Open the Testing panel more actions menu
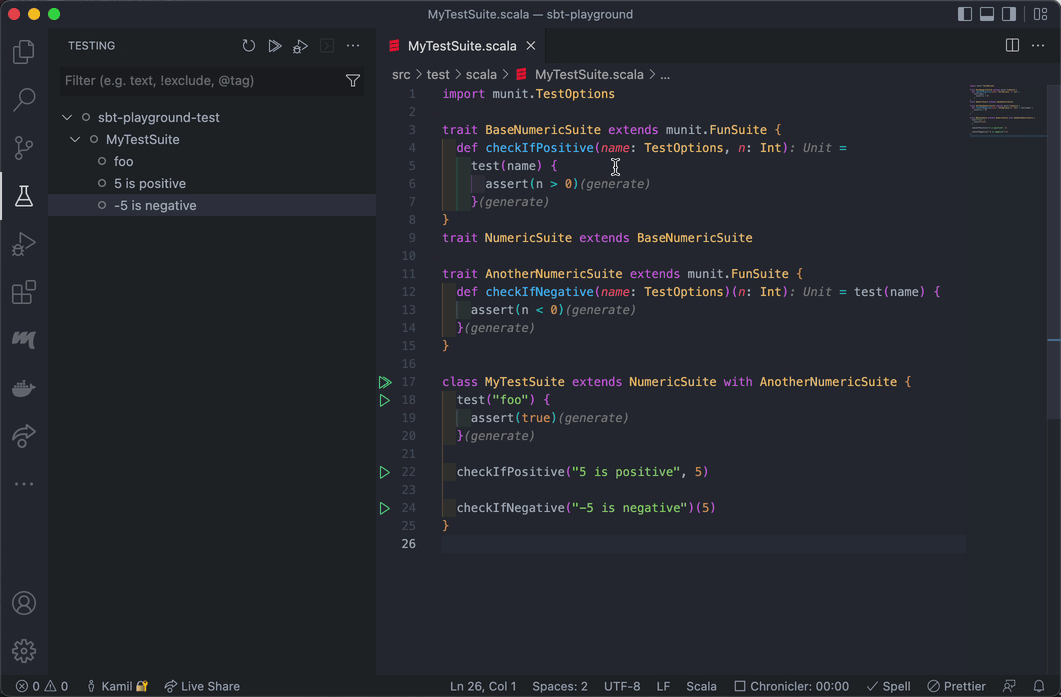This screenshot has height=697, width=1061. point(353,45)
